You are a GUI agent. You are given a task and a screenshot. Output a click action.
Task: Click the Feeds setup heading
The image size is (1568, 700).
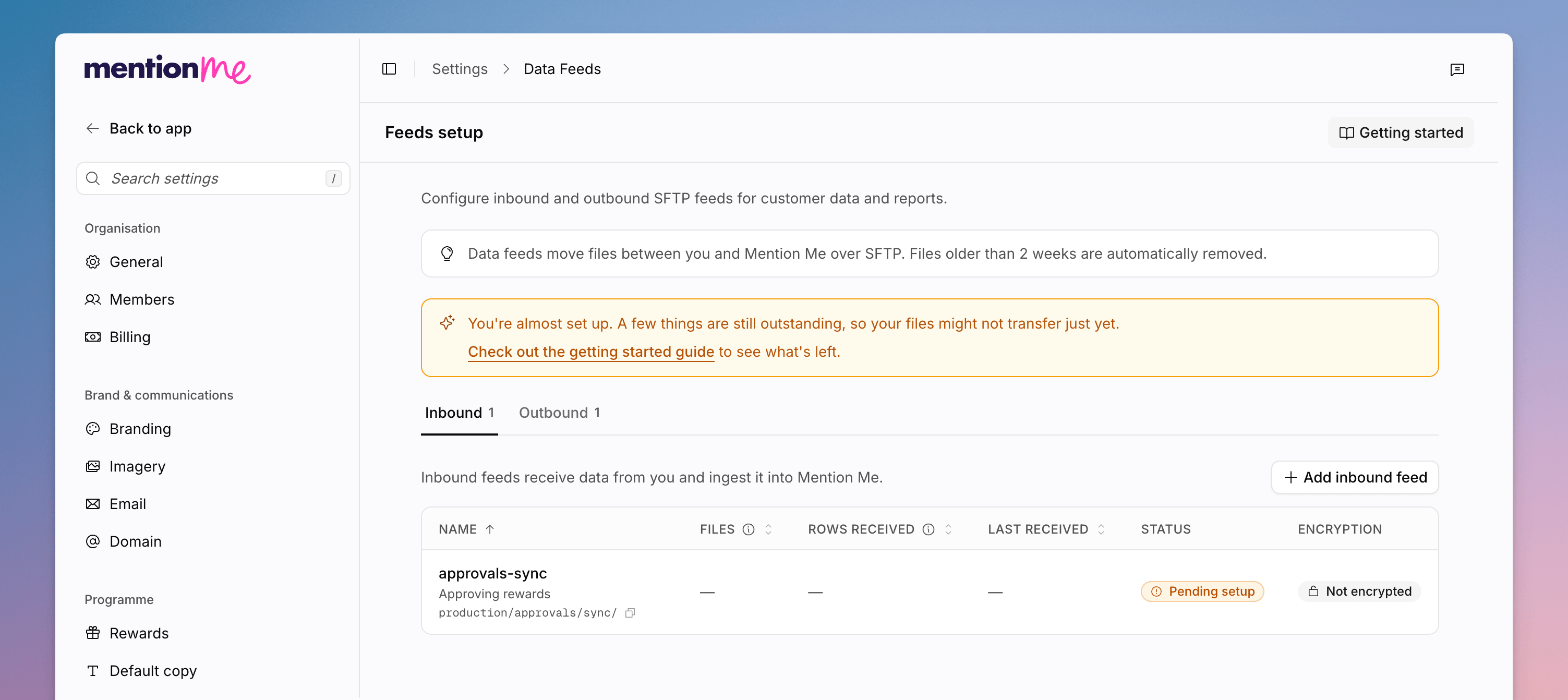(x=433, y=132)
